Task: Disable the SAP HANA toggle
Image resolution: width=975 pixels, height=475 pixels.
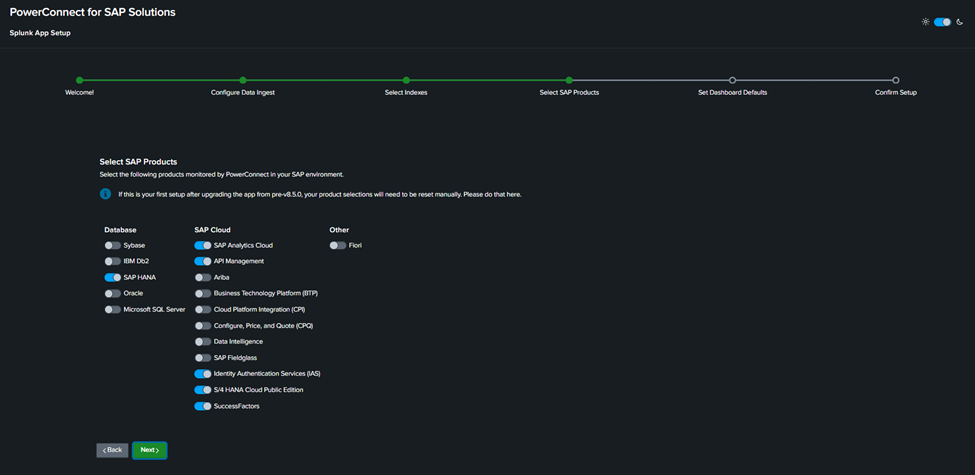Action: [113, 277]
